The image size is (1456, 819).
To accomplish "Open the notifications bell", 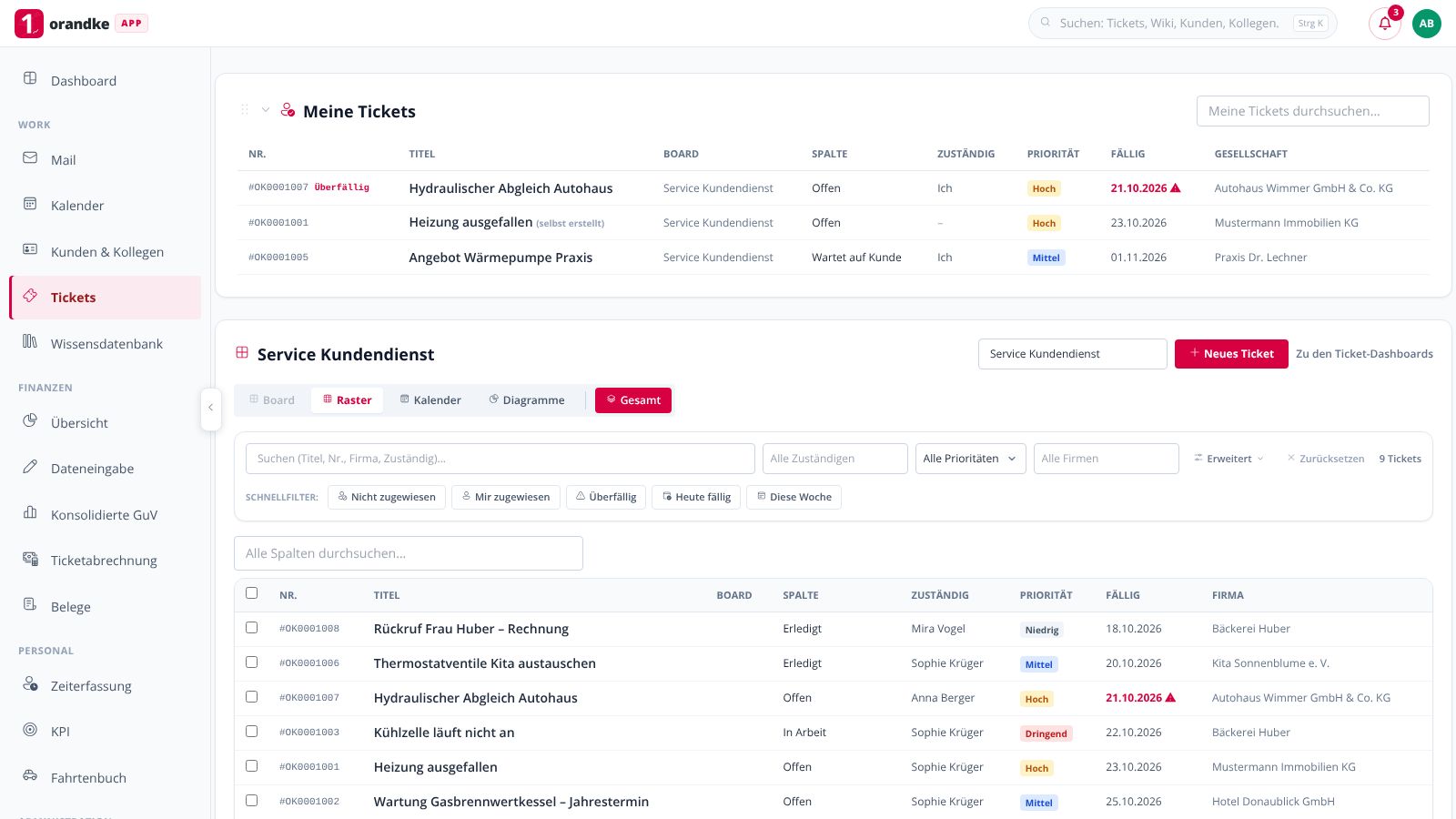I will (1385, 24).
